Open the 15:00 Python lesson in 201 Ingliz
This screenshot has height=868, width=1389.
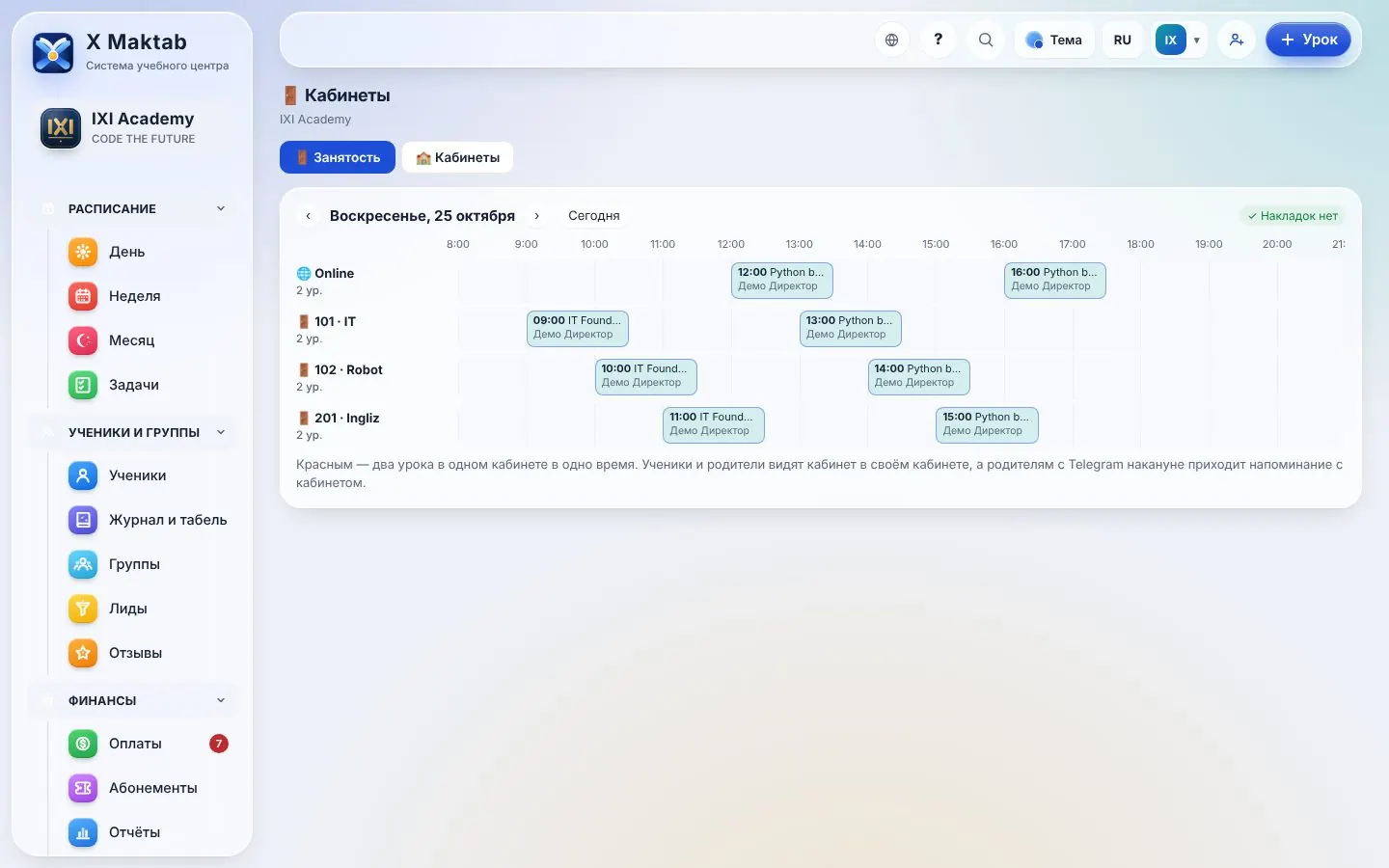point(987,424)
